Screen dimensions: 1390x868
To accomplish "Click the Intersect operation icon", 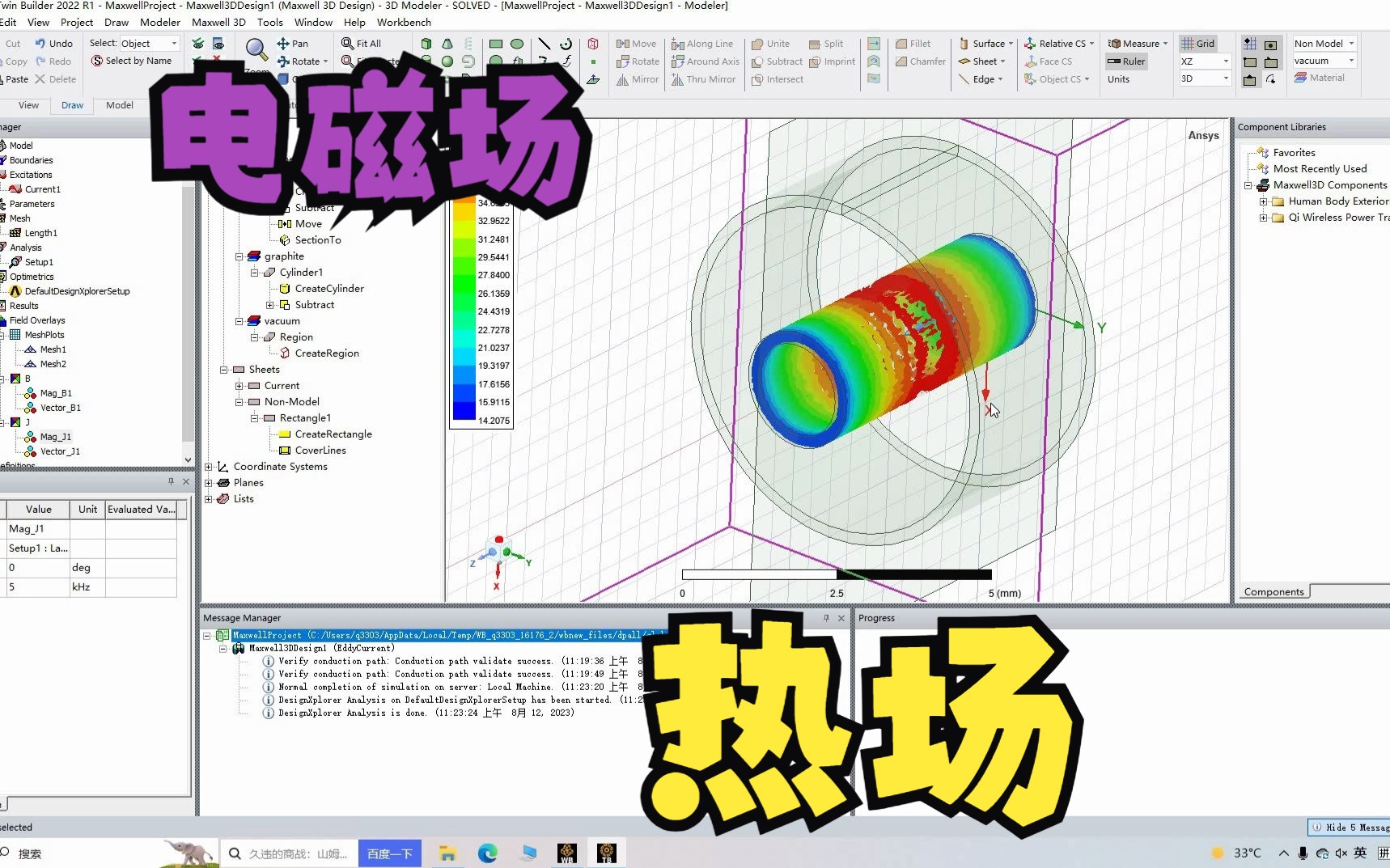I will 777,79.
